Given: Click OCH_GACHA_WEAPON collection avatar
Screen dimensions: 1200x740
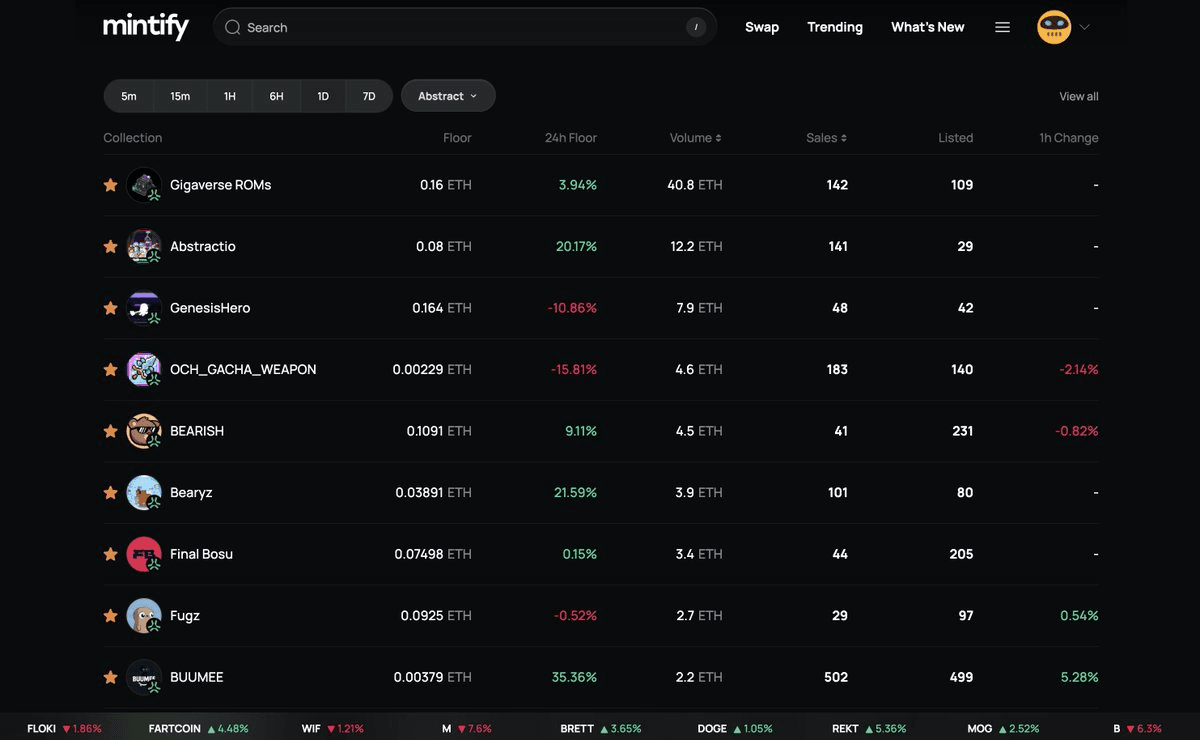Looking at the screenshot, I should pos(144,369).
